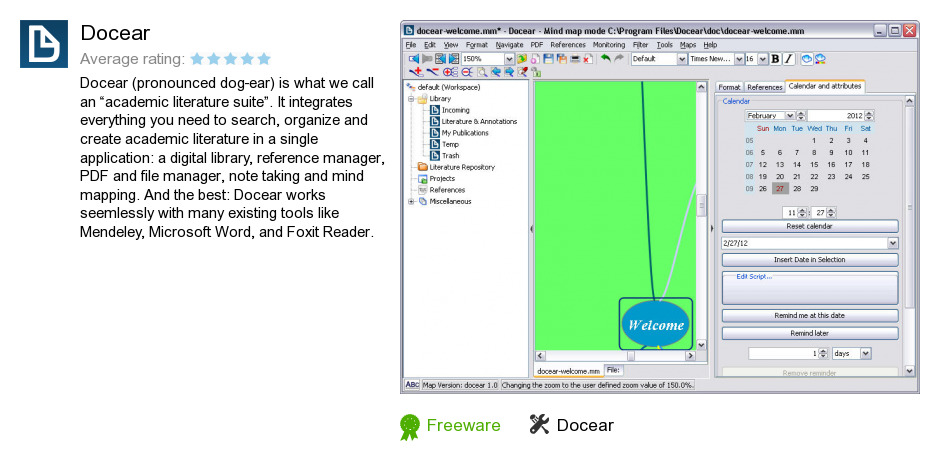This screenshot has width=940, height=471.
Task: Click the magnifier Find icon in second toolbar row
Action: 482,73
